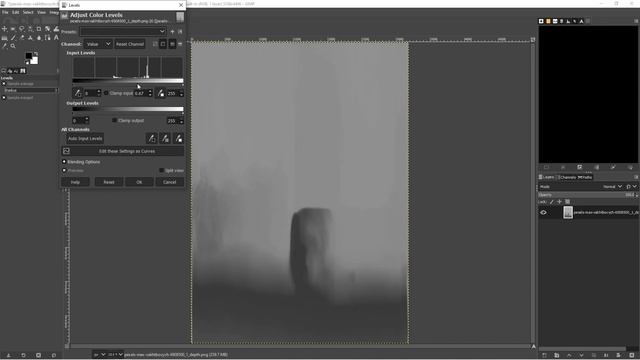Enable the Split view checkbox
The height and width of the screenshot is (360, 640).
coord(162,171)
